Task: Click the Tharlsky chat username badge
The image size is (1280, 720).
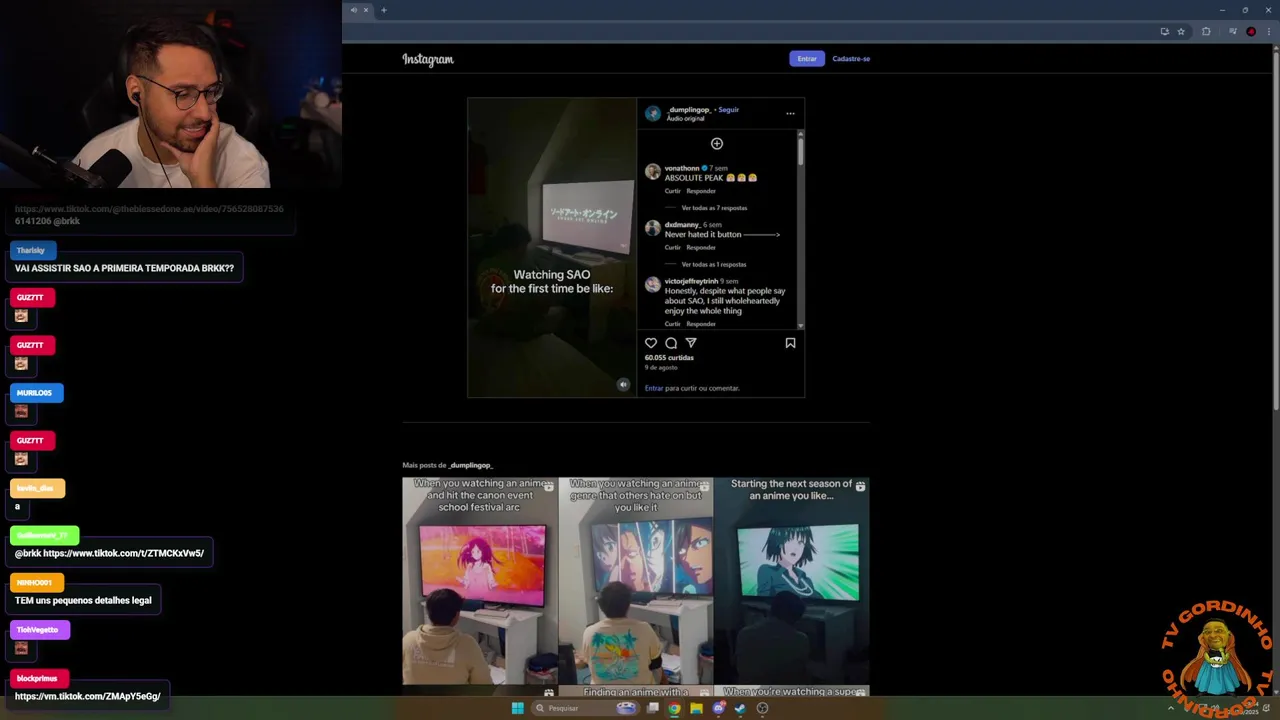Action: pos(31,251)
